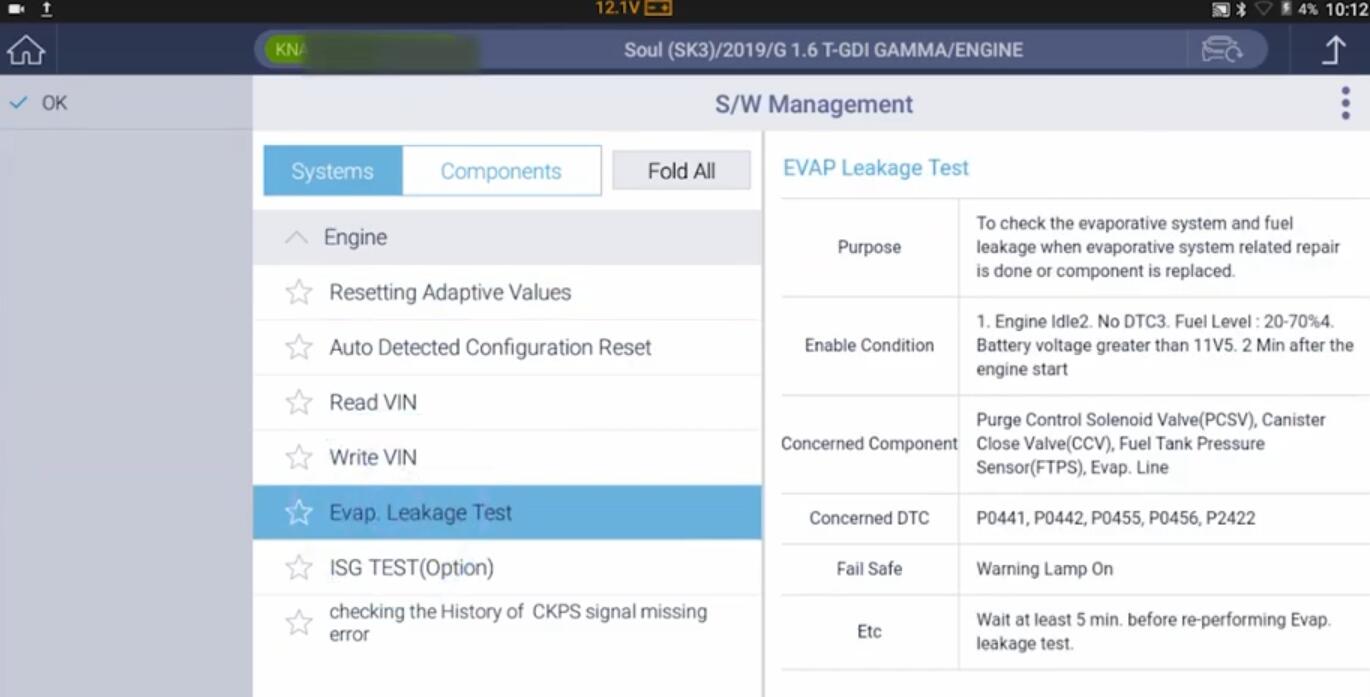Confirm with the OK button

pos(125,102)
